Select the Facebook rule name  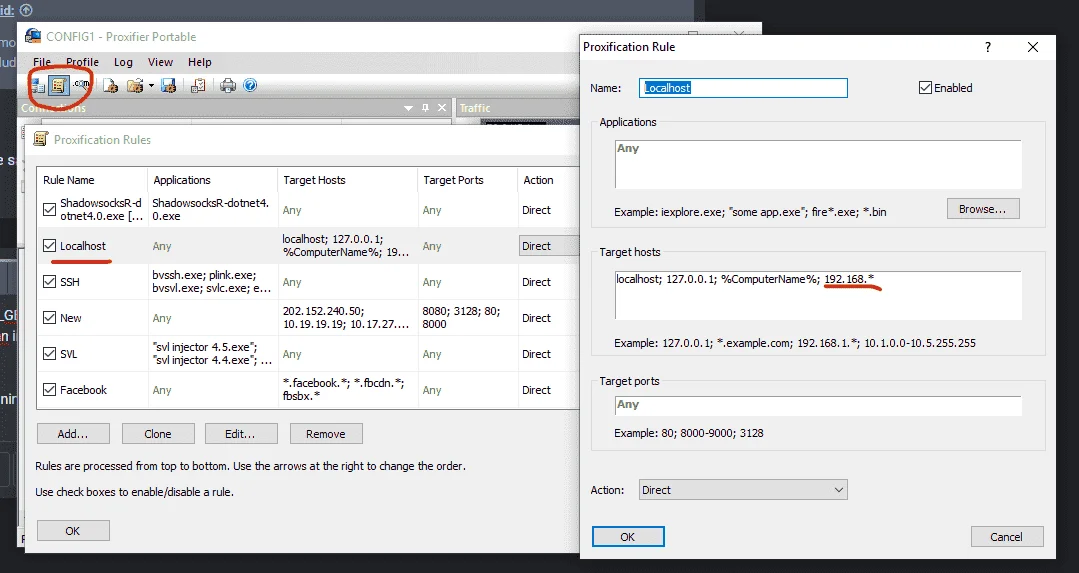(x=83, y=390)
